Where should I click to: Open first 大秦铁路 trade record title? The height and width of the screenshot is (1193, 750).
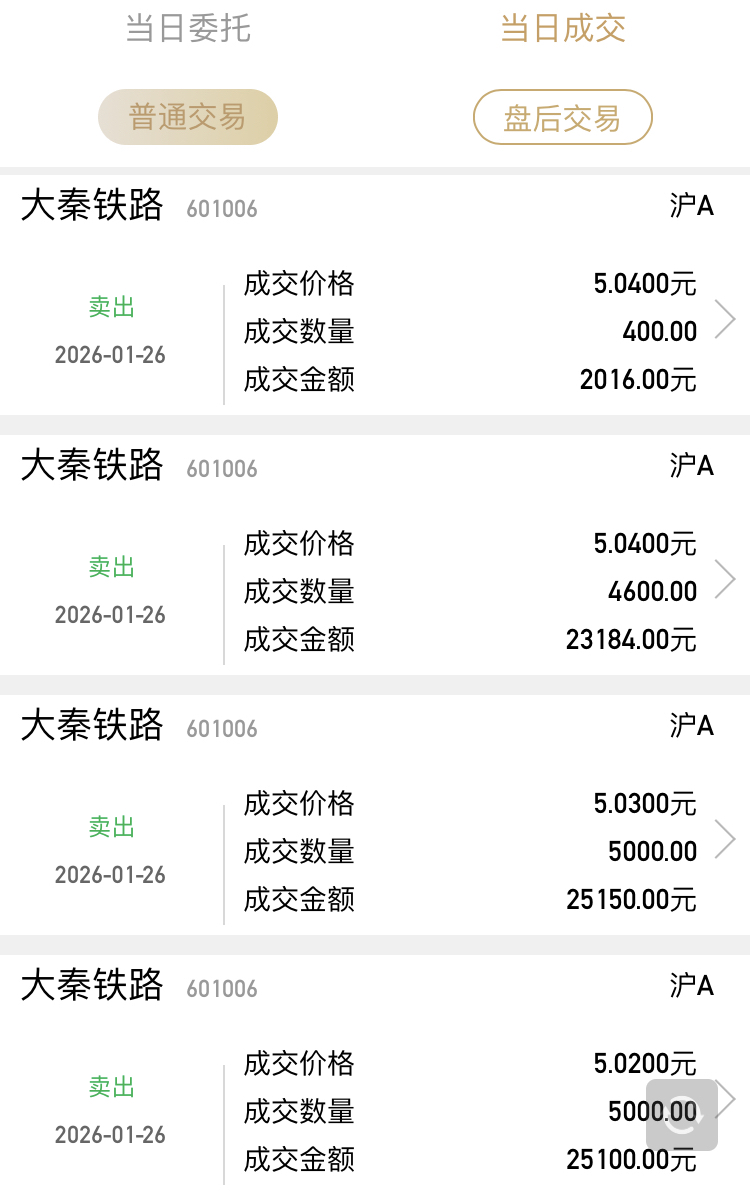(92, 205)
